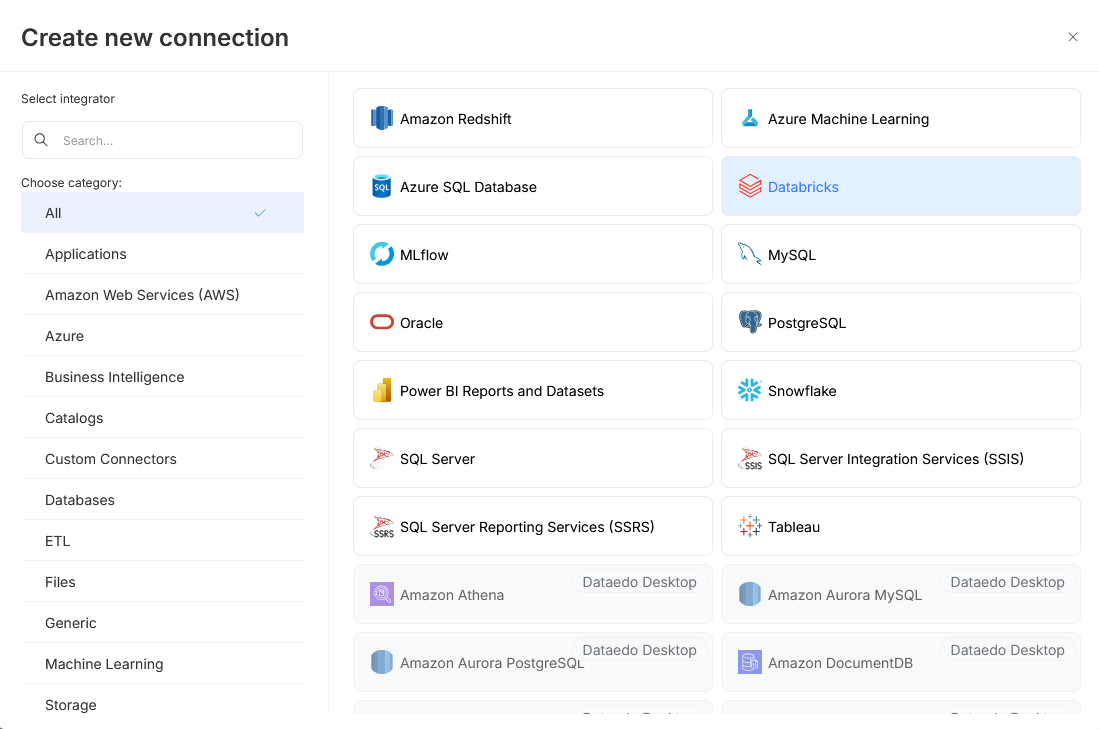The height and width of the screenshot is (729, 1099).
Task: Click the Azure SQL Database connector
Action: point(532,187)
